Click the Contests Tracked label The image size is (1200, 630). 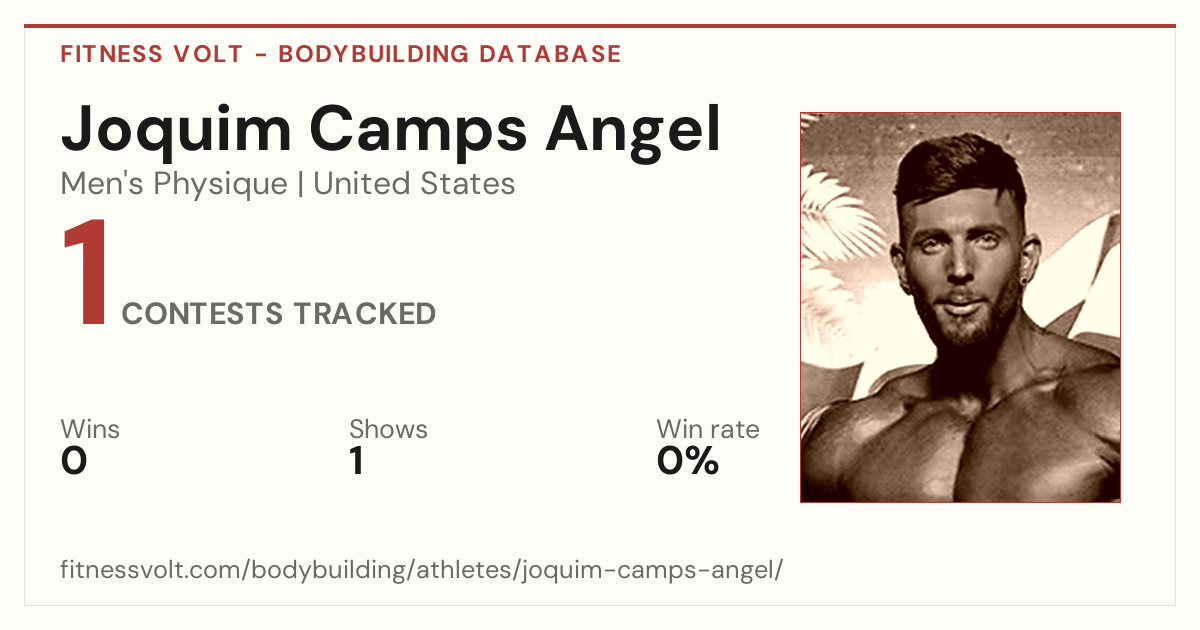tap(279, 314)
